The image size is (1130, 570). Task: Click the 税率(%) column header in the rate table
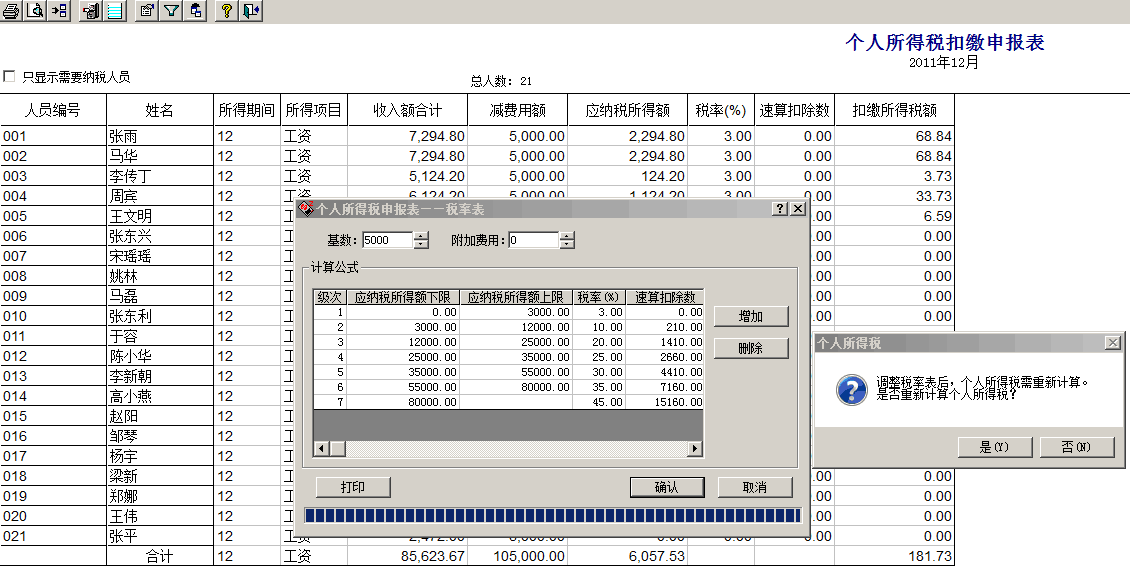point(599,297)
